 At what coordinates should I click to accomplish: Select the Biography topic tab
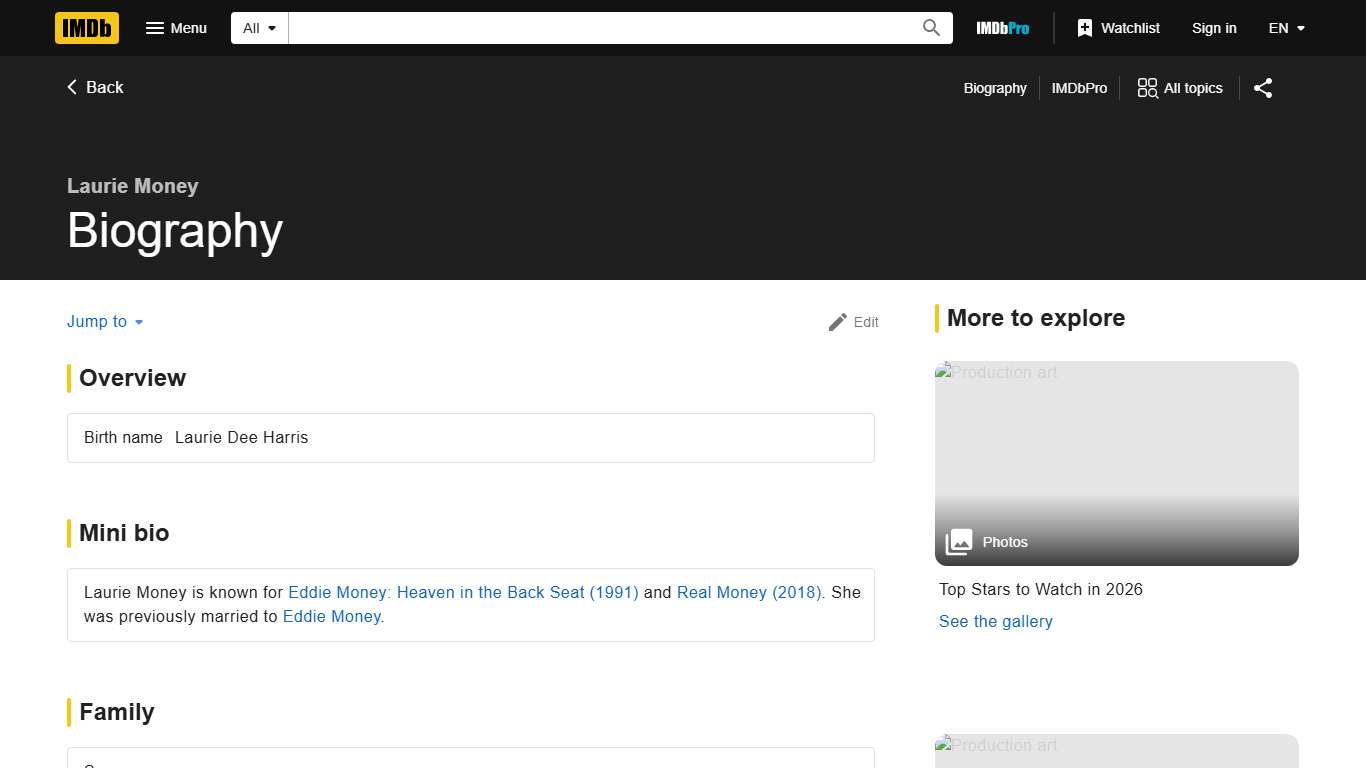coord(994,88)
